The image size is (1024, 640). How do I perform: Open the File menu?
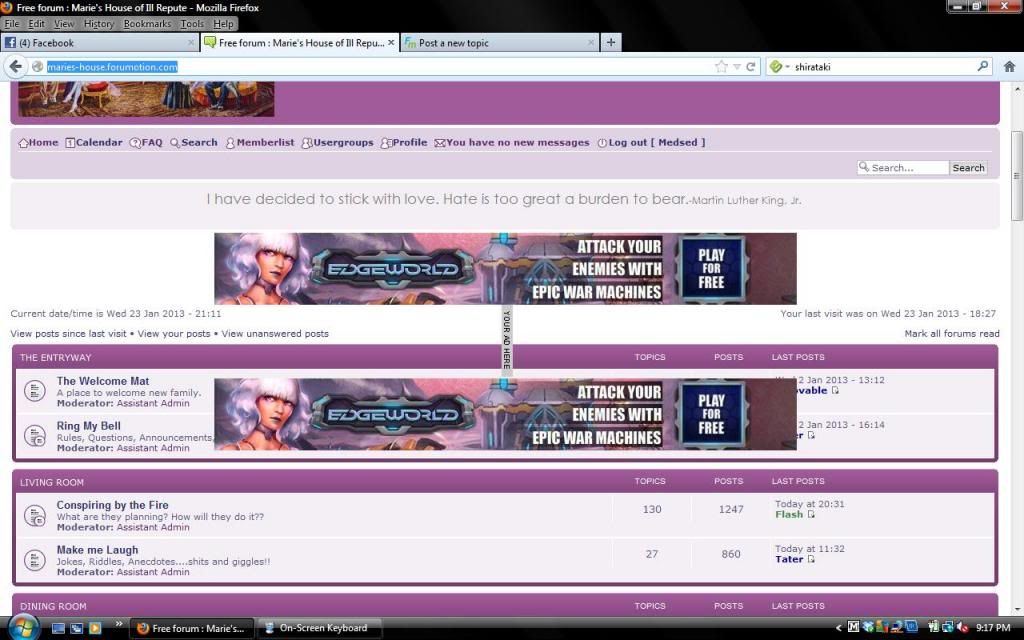12,24
